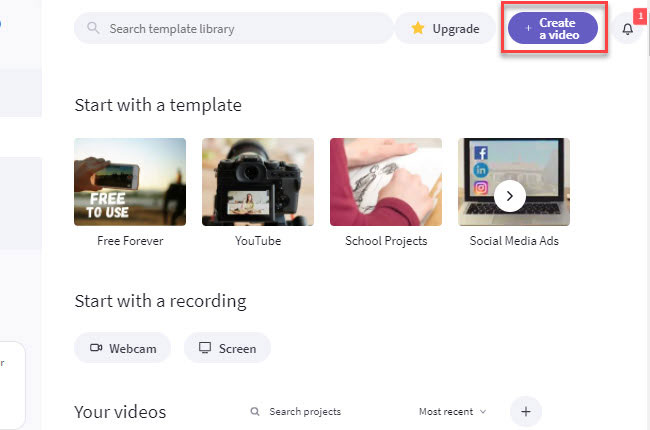The image size is (650, 430).
Task: Focus the Search projects field
Action: 305,411
